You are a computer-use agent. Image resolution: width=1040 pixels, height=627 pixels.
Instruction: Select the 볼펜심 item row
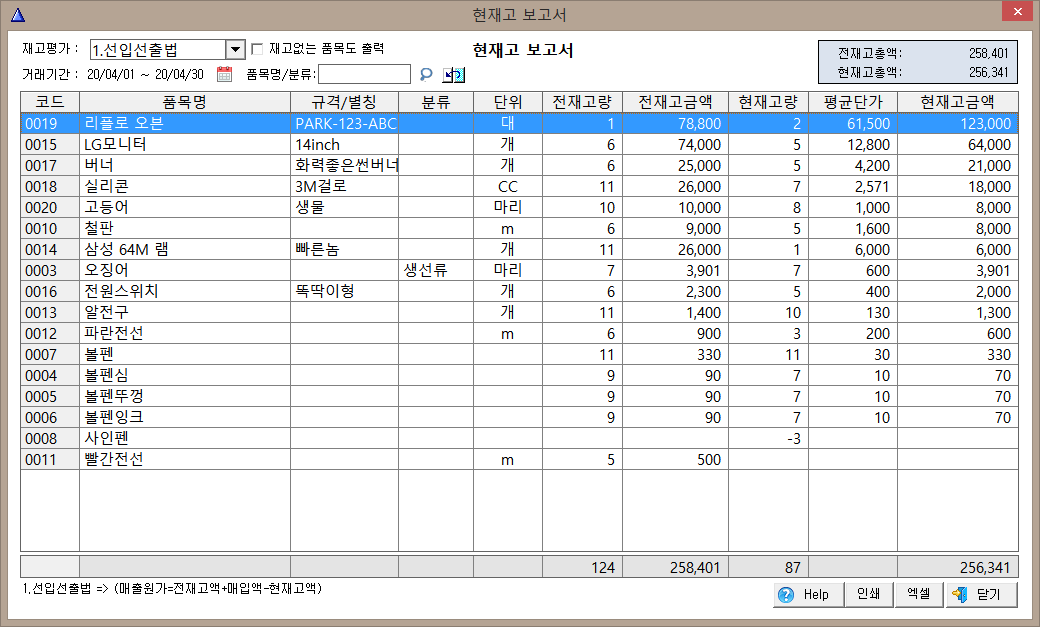click(519, 376)
